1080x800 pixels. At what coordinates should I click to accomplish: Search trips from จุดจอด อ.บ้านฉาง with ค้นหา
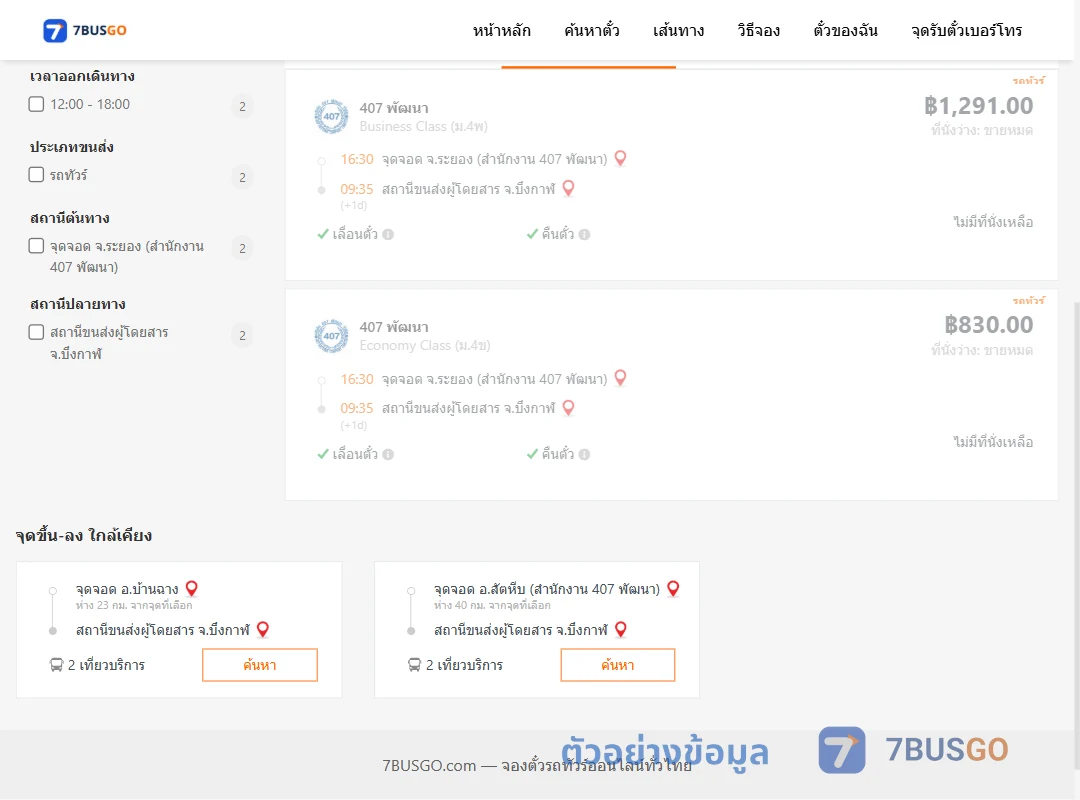pos(260,665)
